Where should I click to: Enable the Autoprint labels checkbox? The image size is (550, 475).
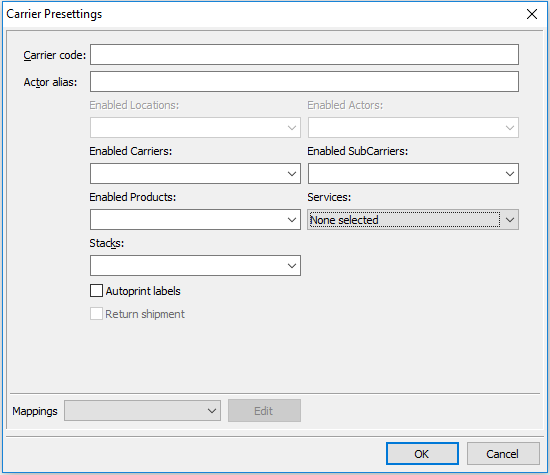click(96, 291)
